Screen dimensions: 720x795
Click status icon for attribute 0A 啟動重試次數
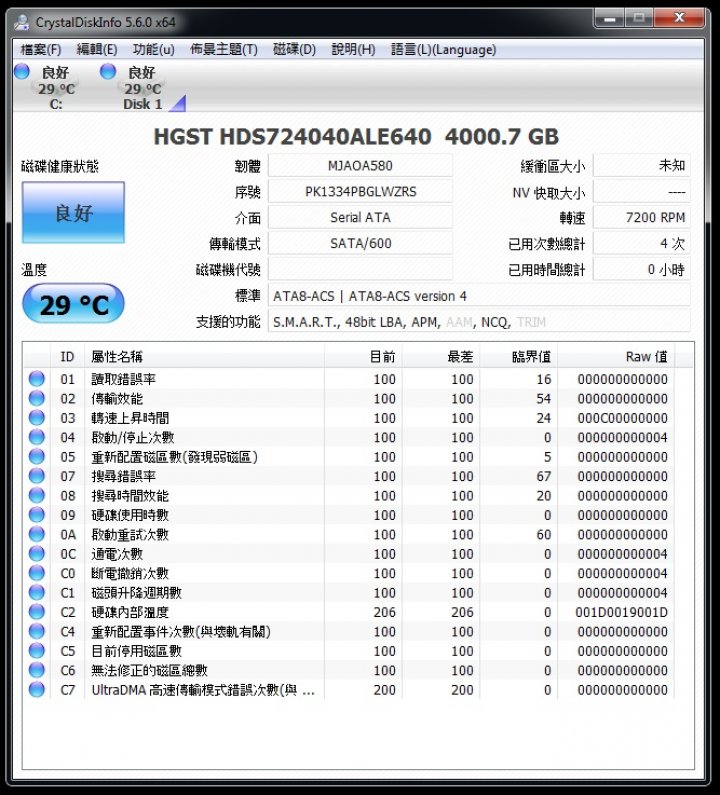click(x=37, y=534)
